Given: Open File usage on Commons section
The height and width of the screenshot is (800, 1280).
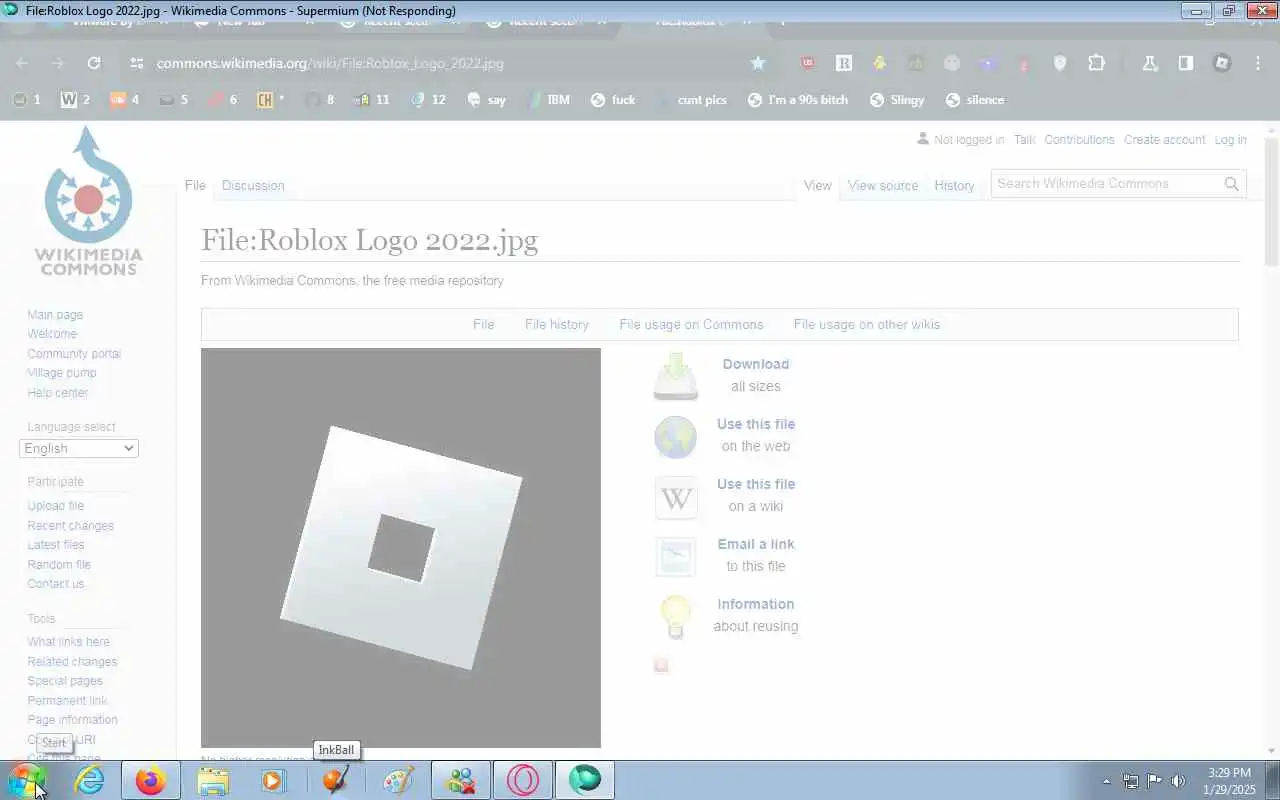Looking at the screenshot, I should (691, 324).
